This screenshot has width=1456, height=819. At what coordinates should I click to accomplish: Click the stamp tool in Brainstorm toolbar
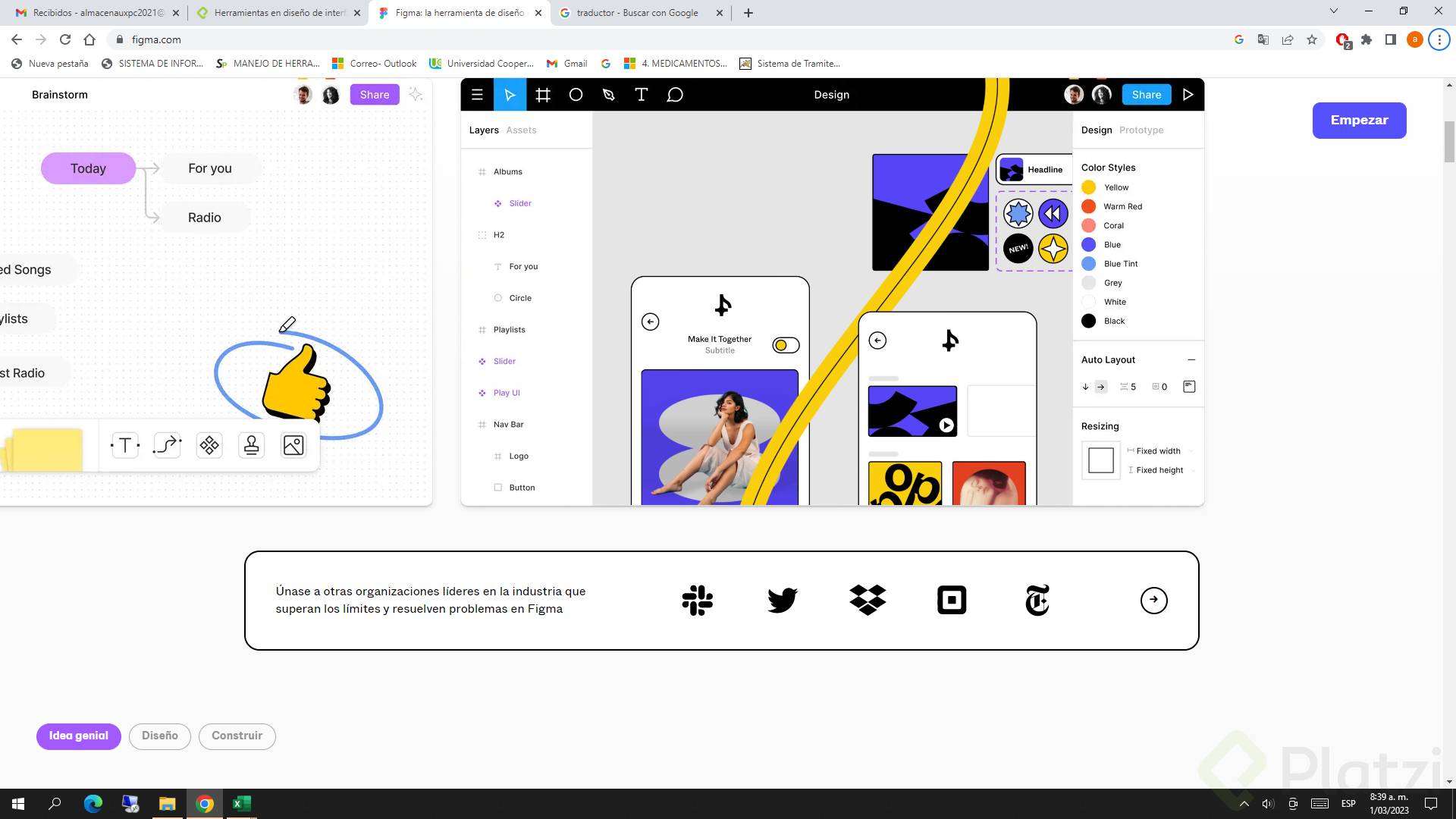pos(251,445)
